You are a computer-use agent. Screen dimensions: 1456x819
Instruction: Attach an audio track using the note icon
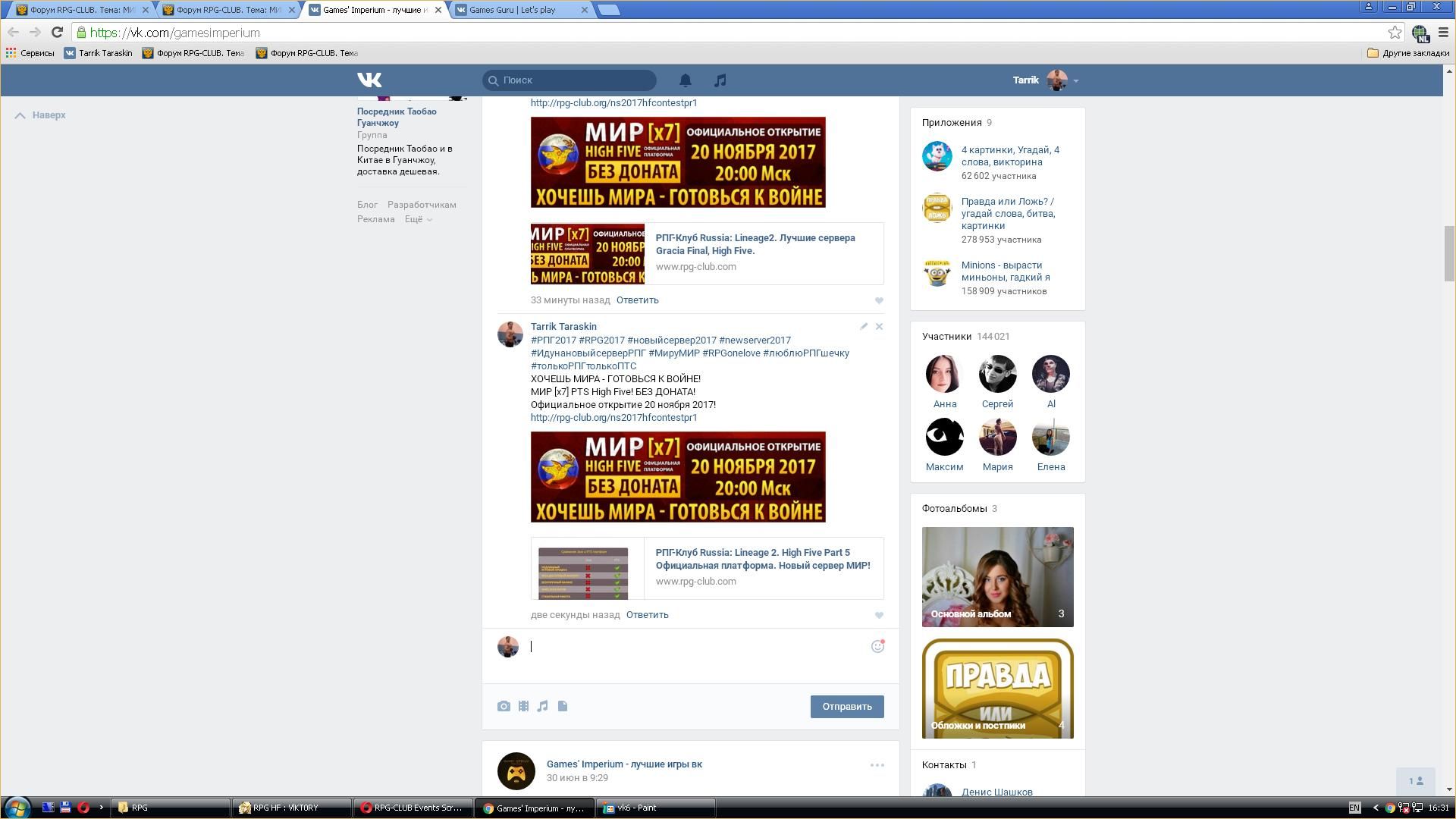[x=542, y=706]
